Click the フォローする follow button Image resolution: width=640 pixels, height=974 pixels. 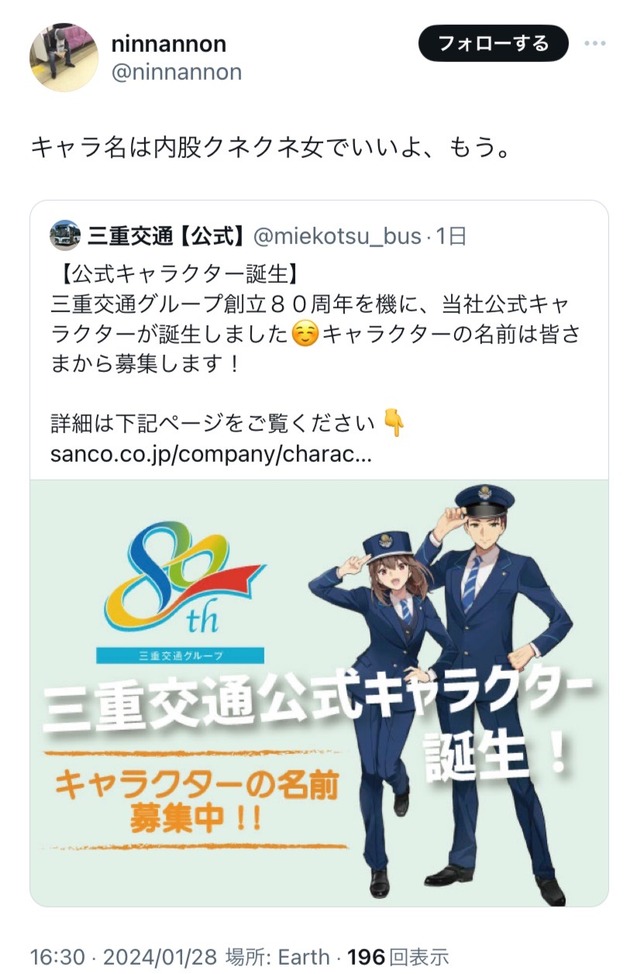493,43
